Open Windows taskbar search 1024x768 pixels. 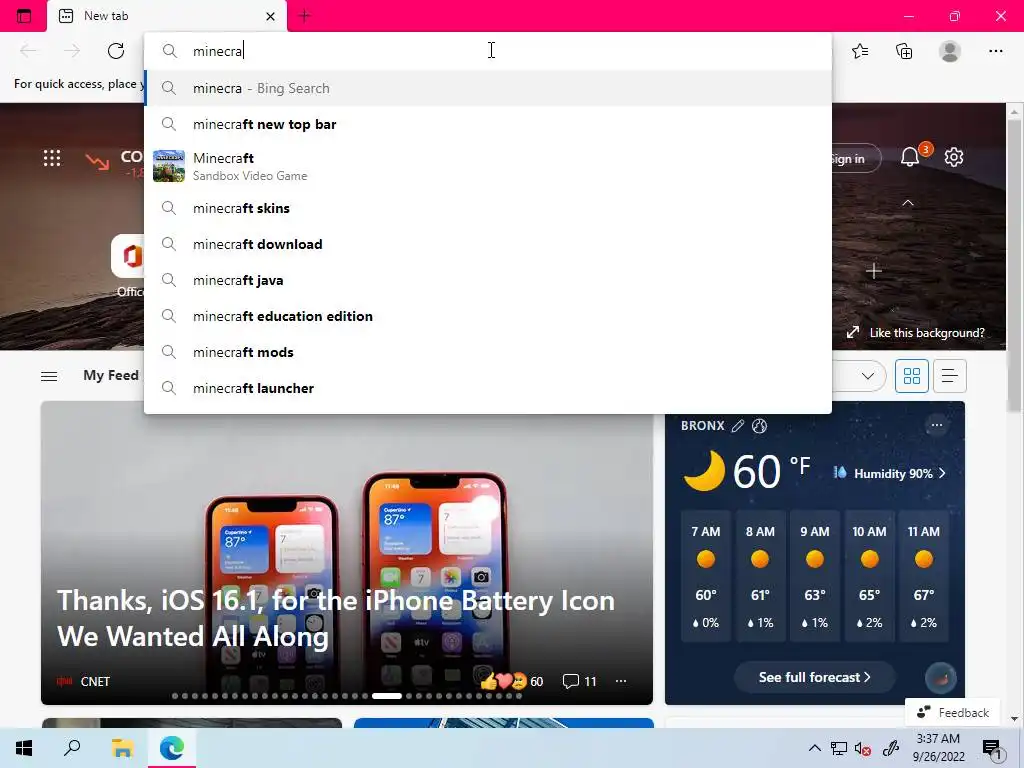click(72, 748)
